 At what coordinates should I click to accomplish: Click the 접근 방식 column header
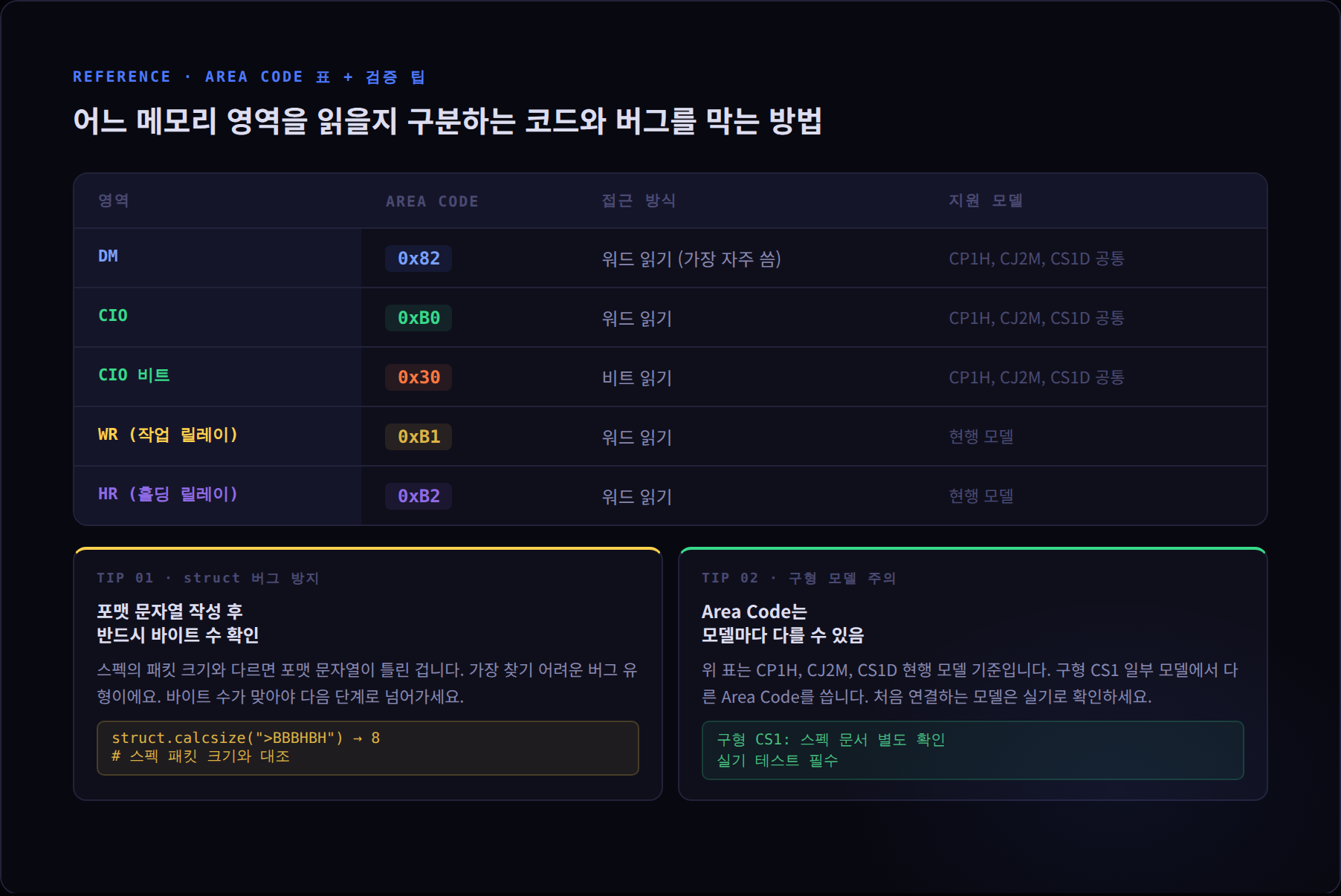(x=639, y=201)
